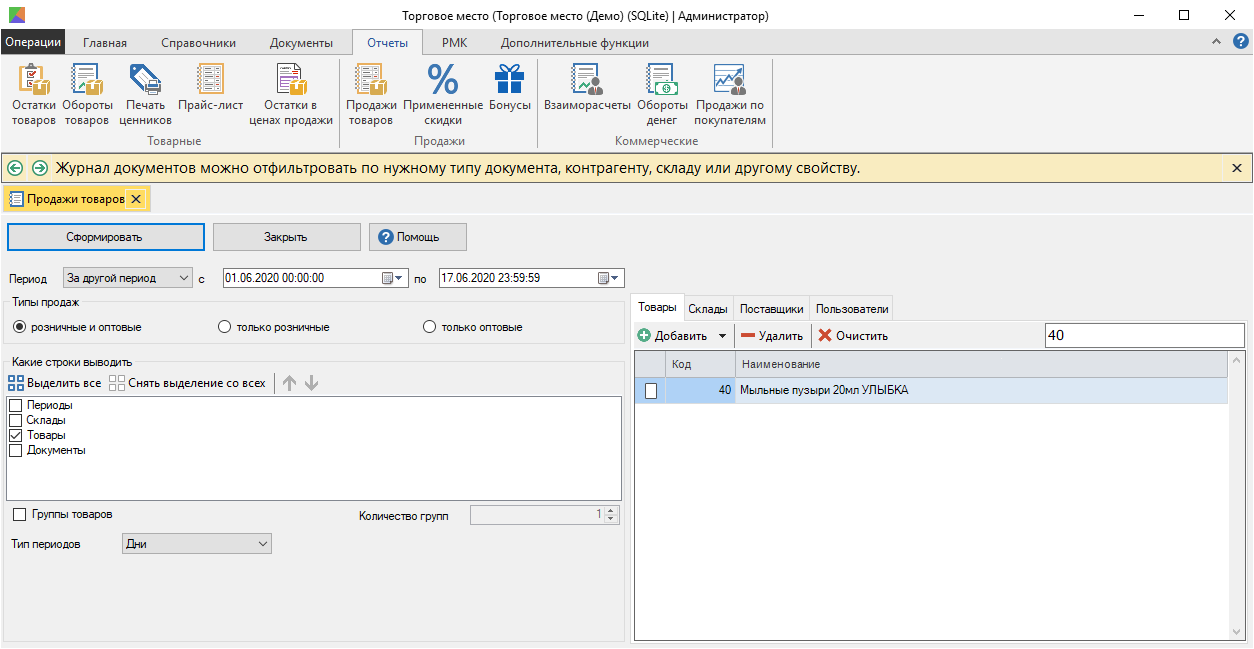Open the Обороты товаров report

click(87, 95)
